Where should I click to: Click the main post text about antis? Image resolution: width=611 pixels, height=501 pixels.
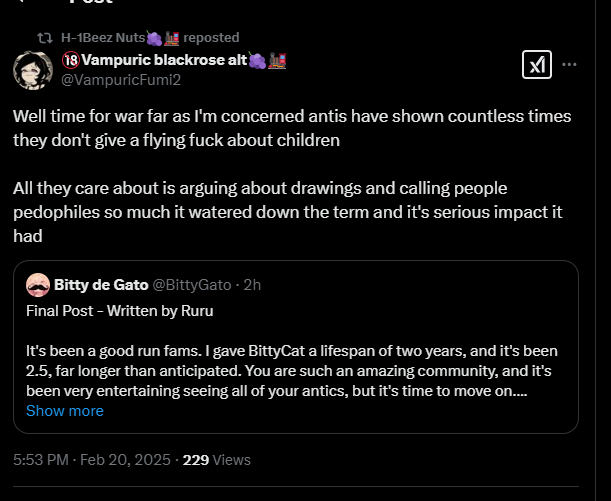tap(292, 176)
